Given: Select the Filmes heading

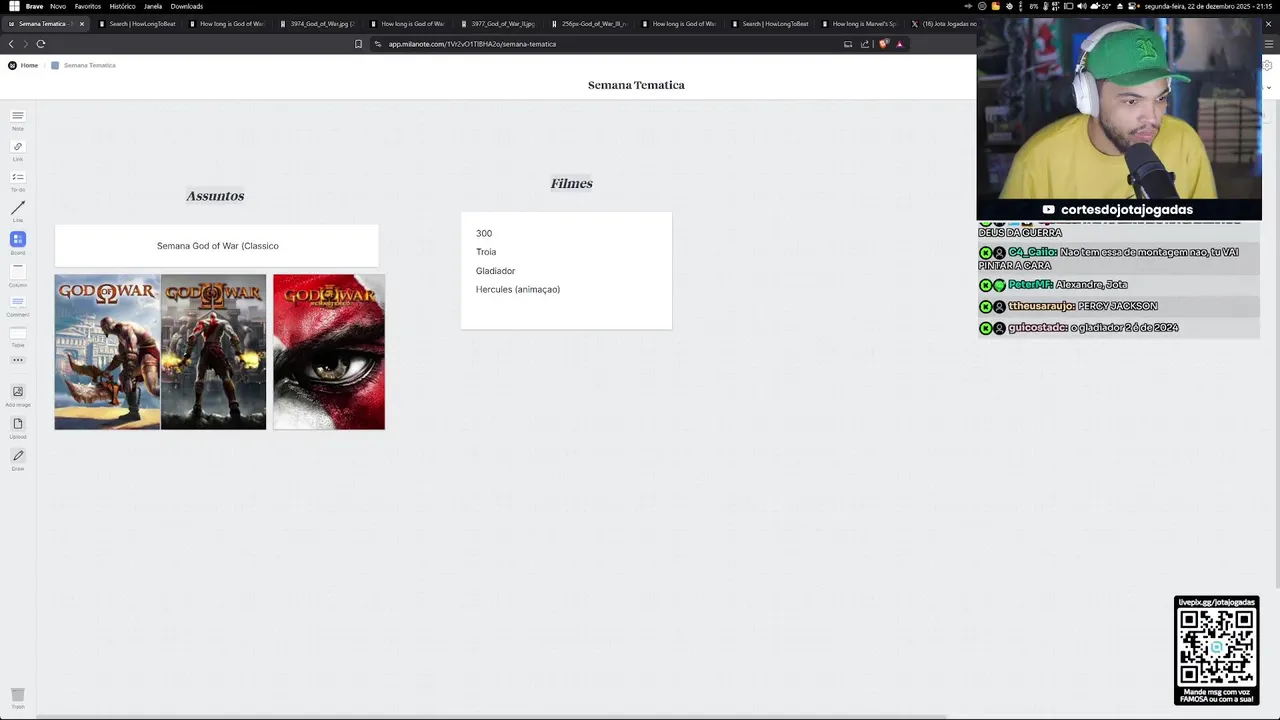Looking at the screenshot, I should point(571,183).
